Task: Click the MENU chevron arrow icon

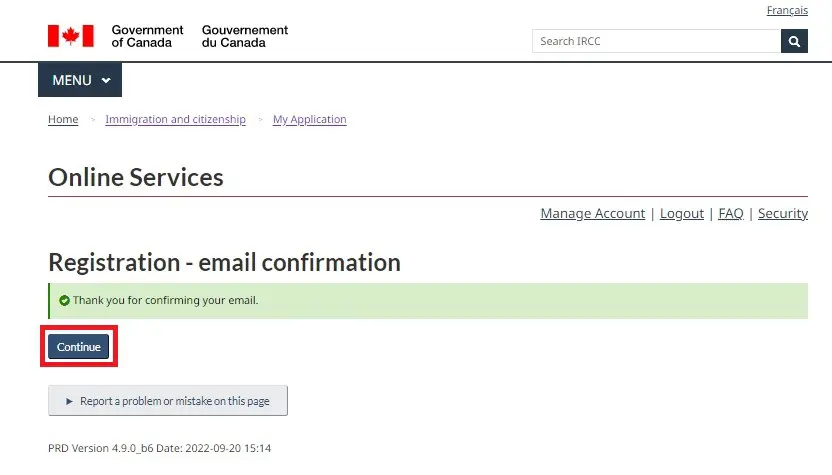Action: [x=106, y=81]
